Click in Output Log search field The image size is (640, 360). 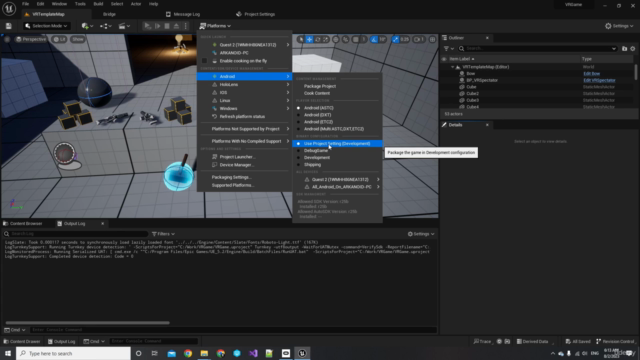click(x=76, y=234)
